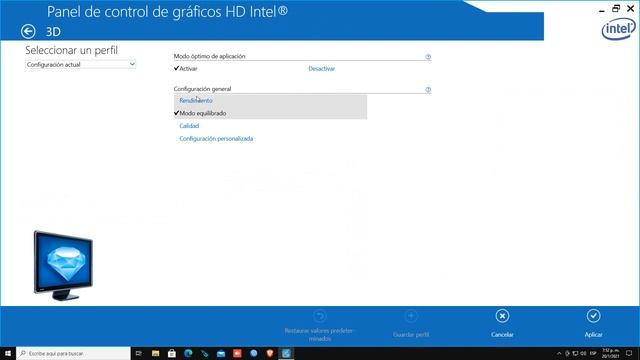Click the Modo óptimo de aplicación label
Image resolution: width=640 pixels, height=360 pixels.
[209, 56]
